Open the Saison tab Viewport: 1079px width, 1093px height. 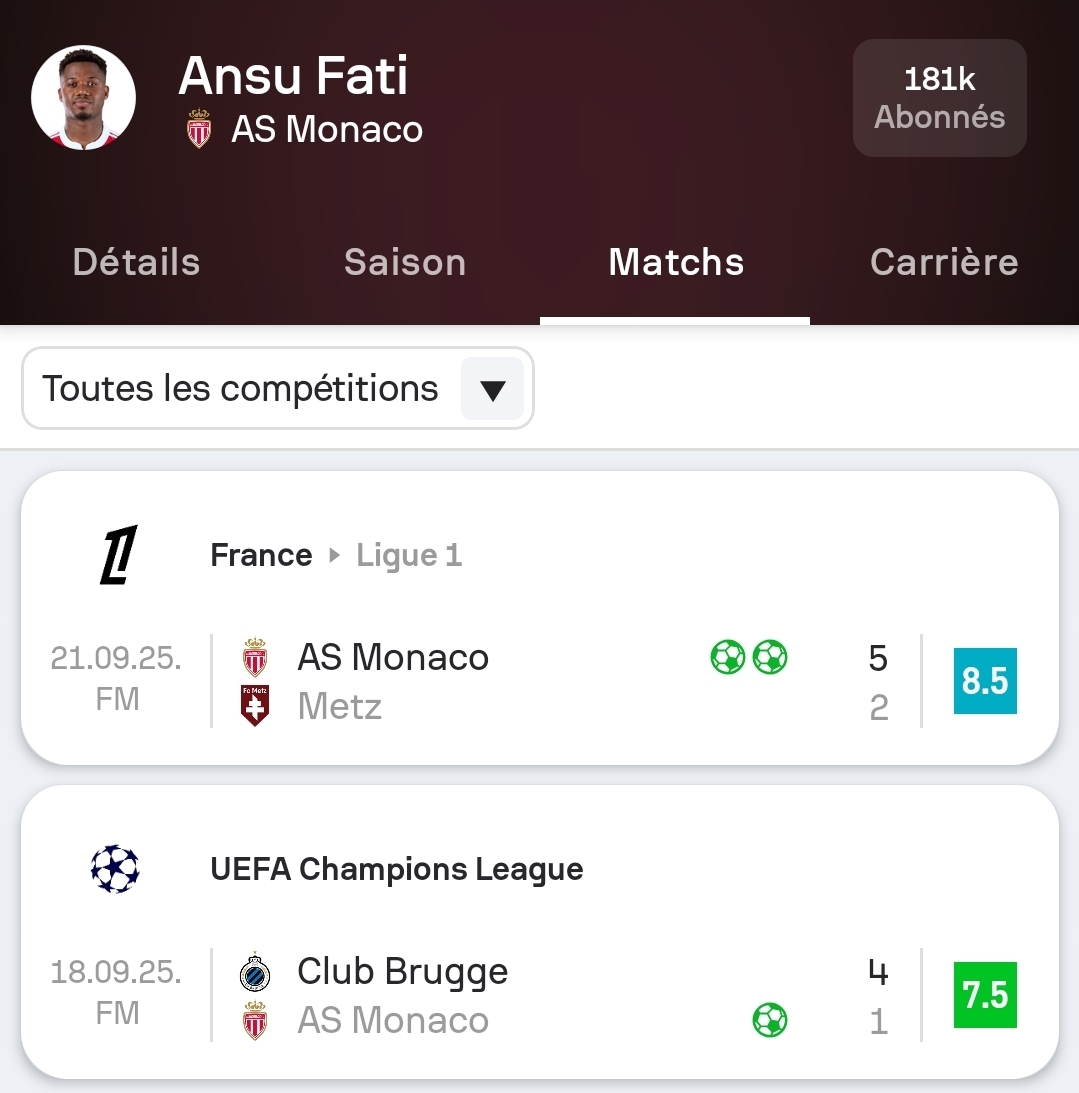405,262
